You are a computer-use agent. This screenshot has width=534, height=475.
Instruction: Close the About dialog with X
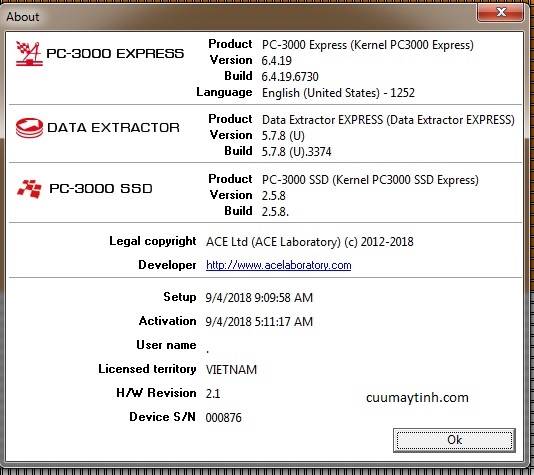[500, 12]
